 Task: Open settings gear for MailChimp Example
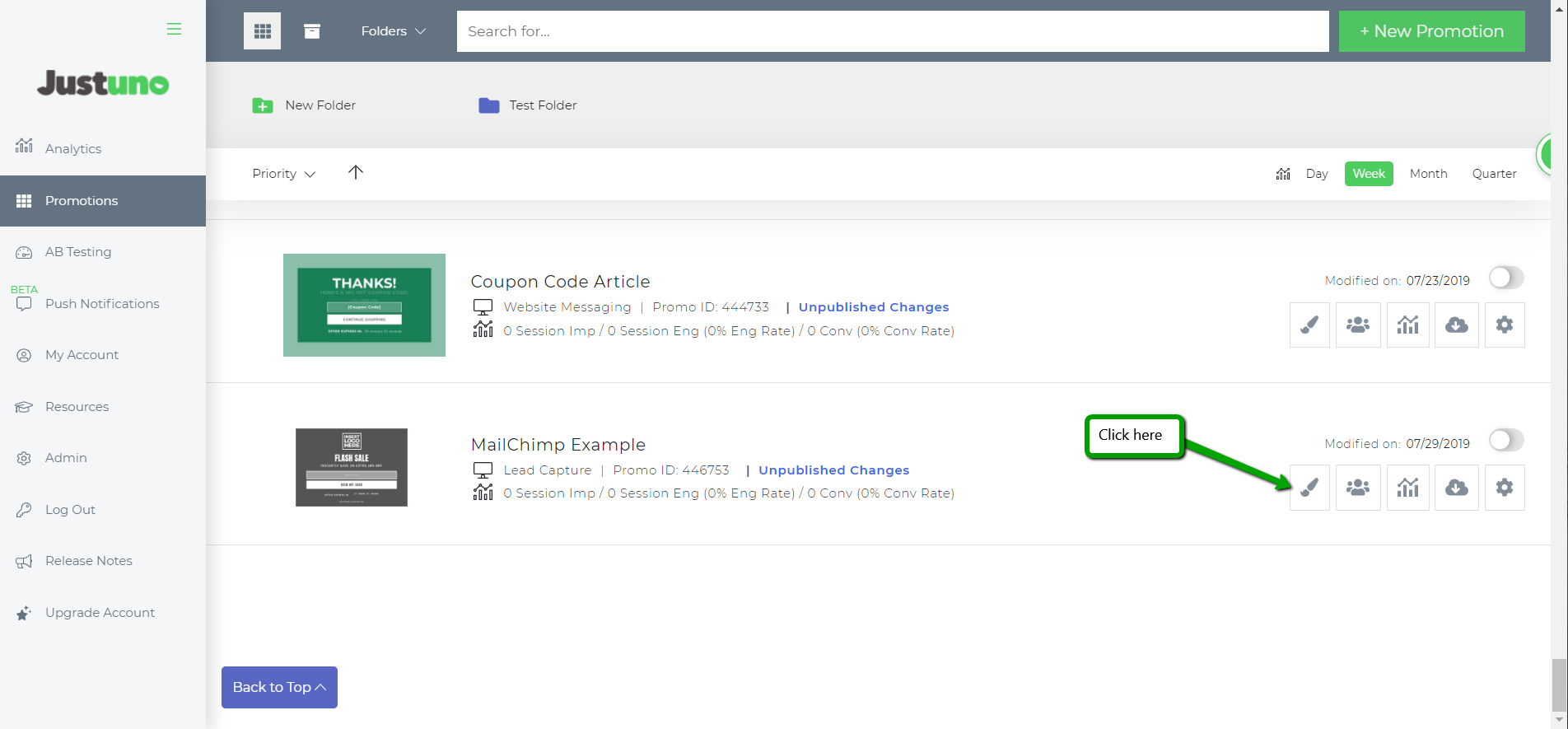point(1505,488)
